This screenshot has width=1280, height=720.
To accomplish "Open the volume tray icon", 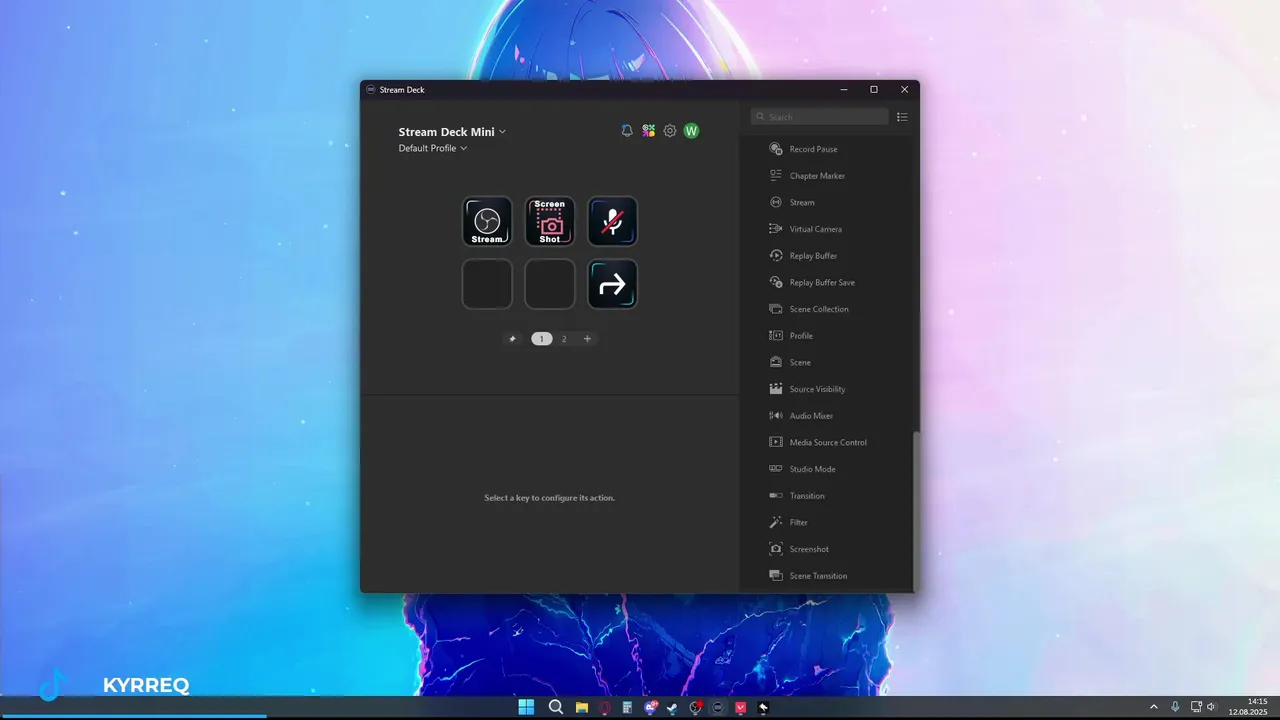I will [x=1211, y=707].
